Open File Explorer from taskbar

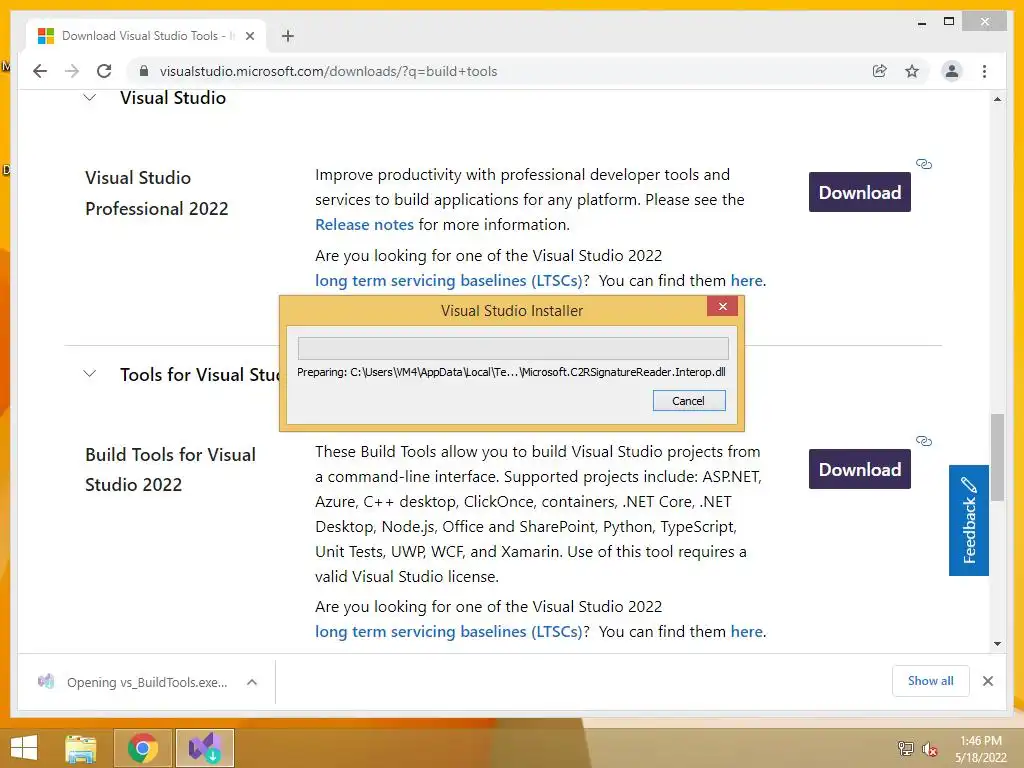81,748
